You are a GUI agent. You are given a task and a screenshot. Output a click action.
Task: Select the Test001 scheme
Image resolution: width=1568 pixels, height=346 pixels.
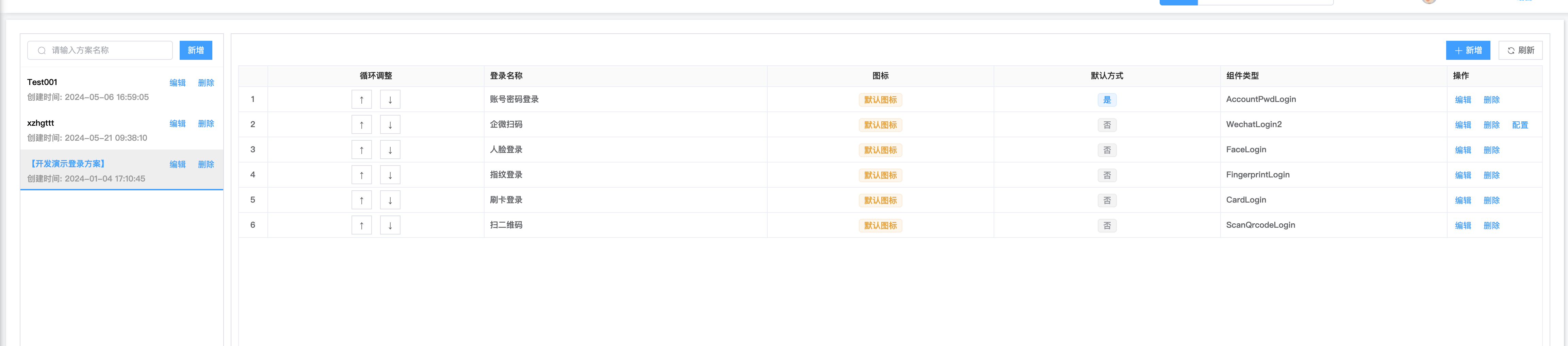43,82
